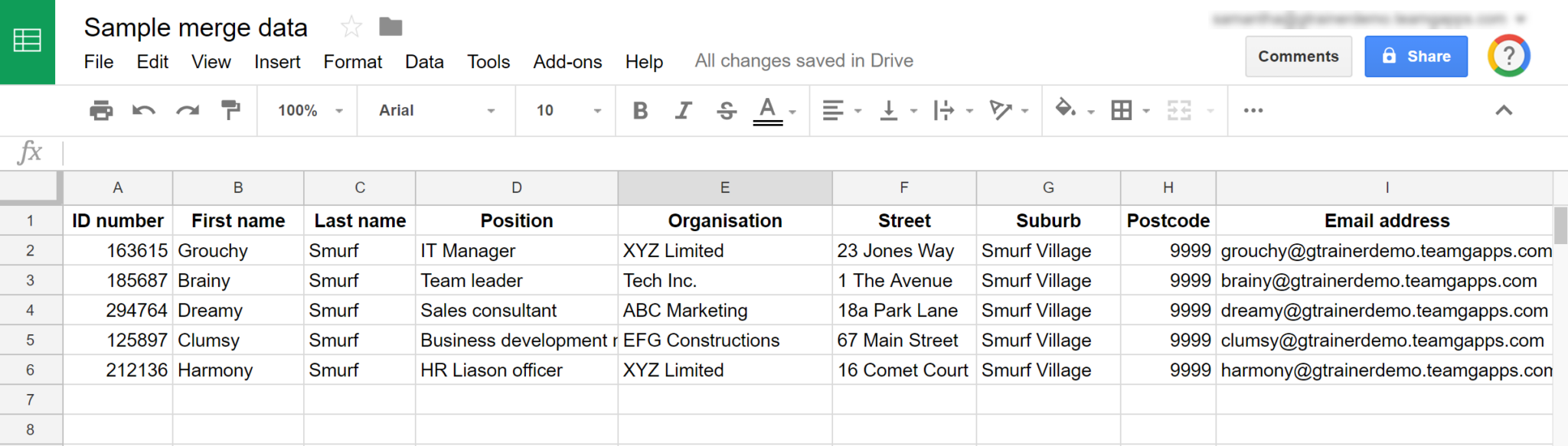Click the Share button

click(1416, 56)
